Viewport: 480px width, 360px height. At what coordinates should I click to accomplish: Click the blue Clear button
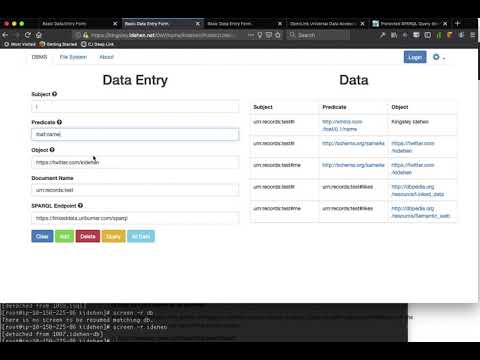point(42,236)
